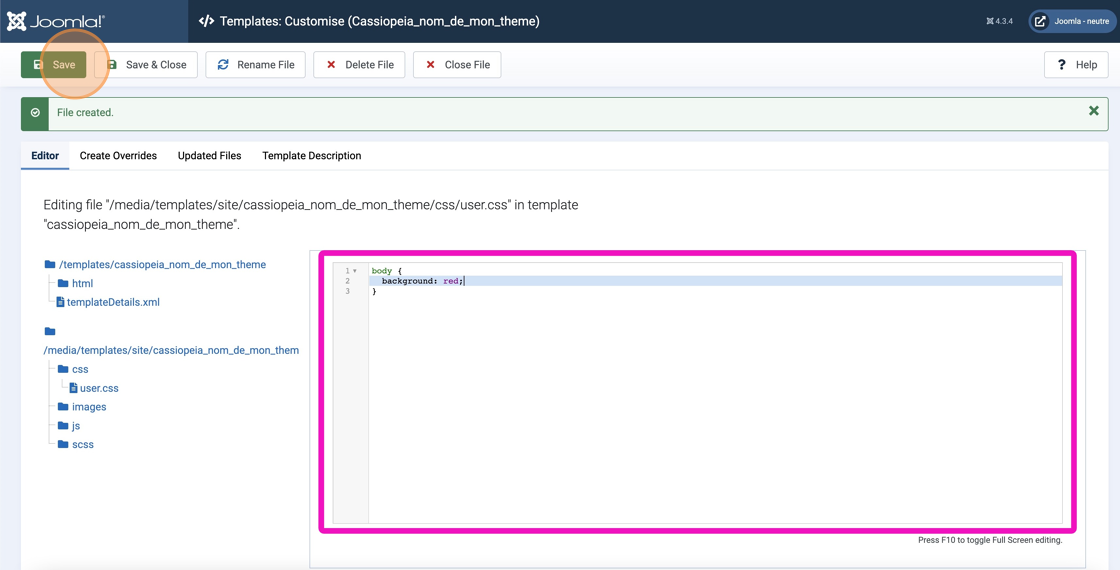The image size is (1120, 570).
Task: Click the Save button
Action: pos(54,65)
